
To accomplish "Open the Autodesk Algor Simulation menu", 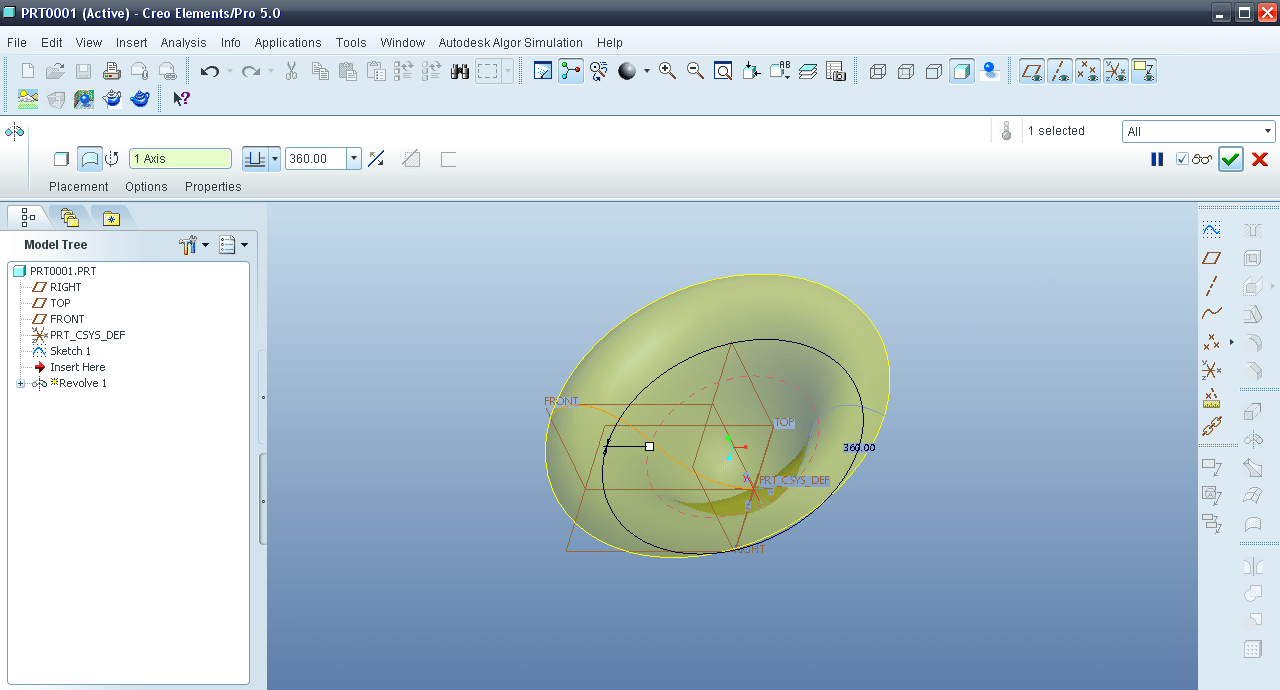I will click(511, 43).
